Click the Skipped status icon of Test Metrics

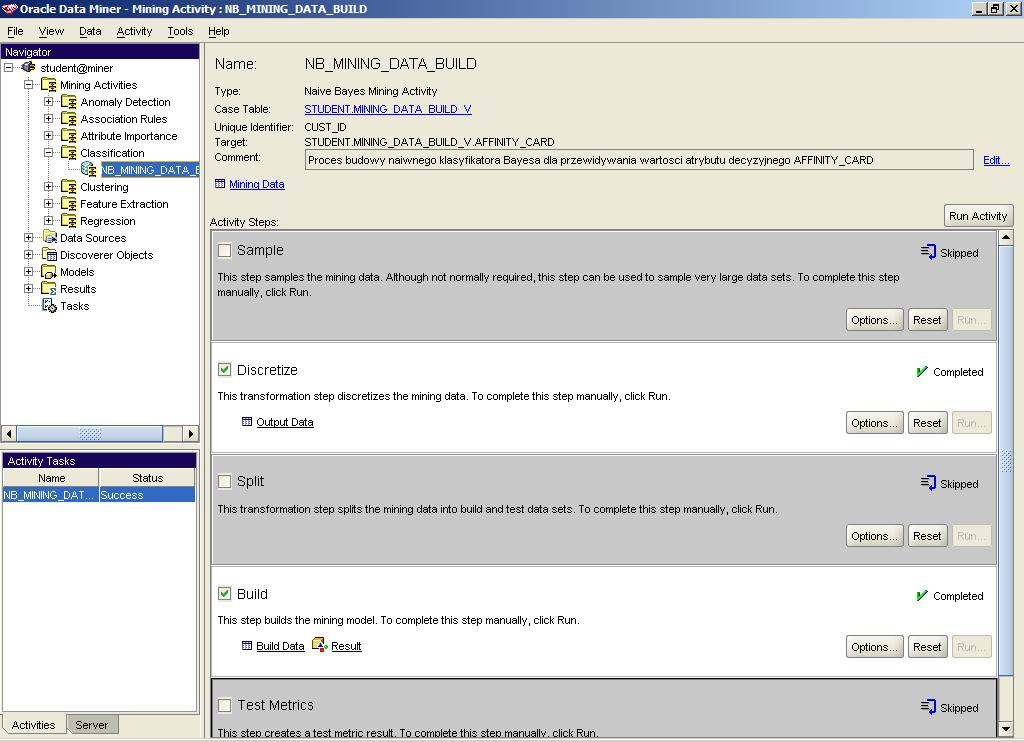[x=928, y=707]
